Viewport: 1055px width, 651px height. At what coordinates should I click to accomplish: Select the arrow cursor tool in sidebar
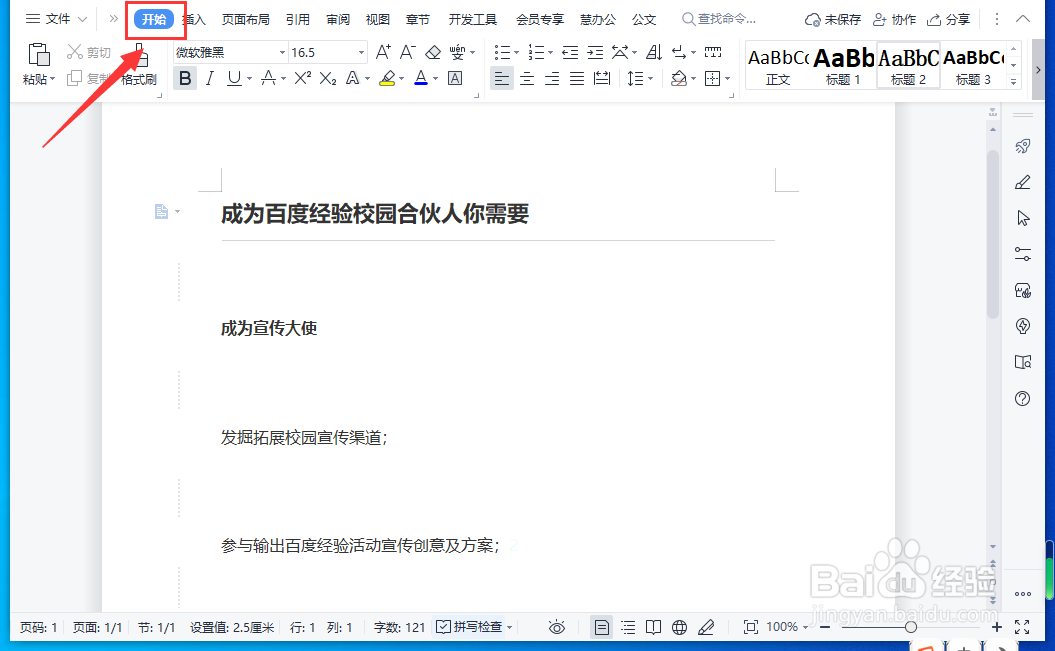coord(1023,219)
